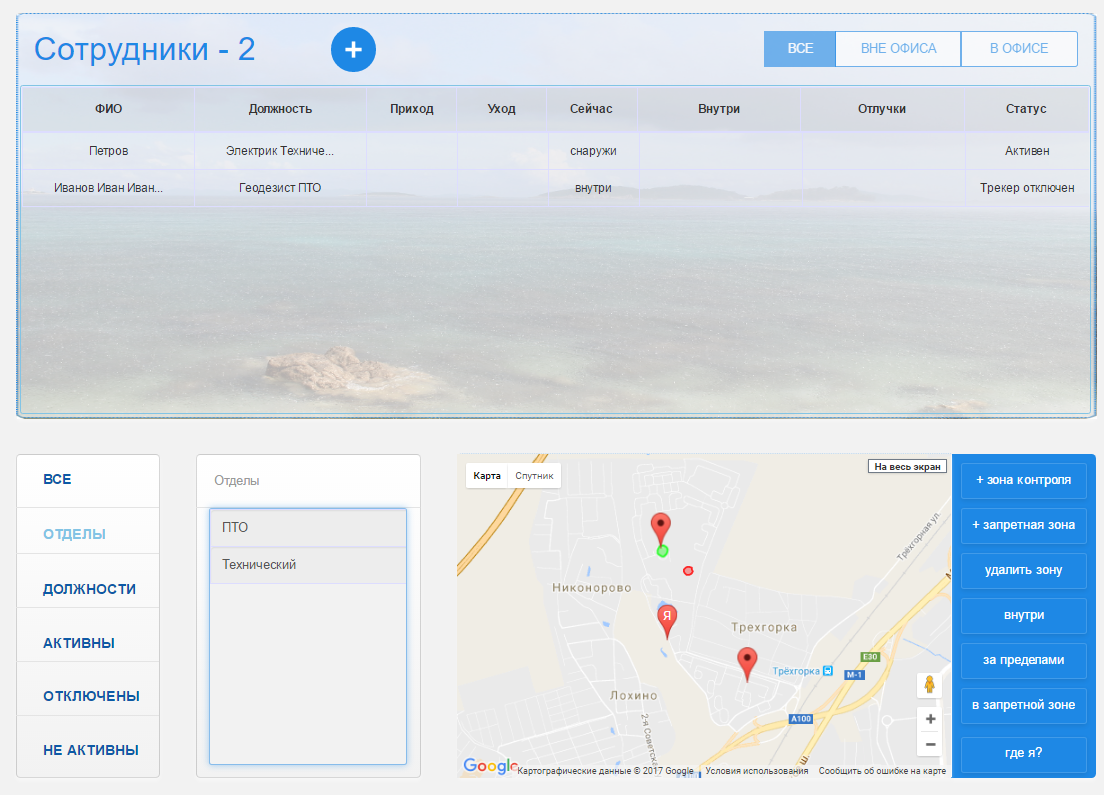Click the Трёхгорка railway station icon
Screen dimensions: 1104x795
[828, 671]
